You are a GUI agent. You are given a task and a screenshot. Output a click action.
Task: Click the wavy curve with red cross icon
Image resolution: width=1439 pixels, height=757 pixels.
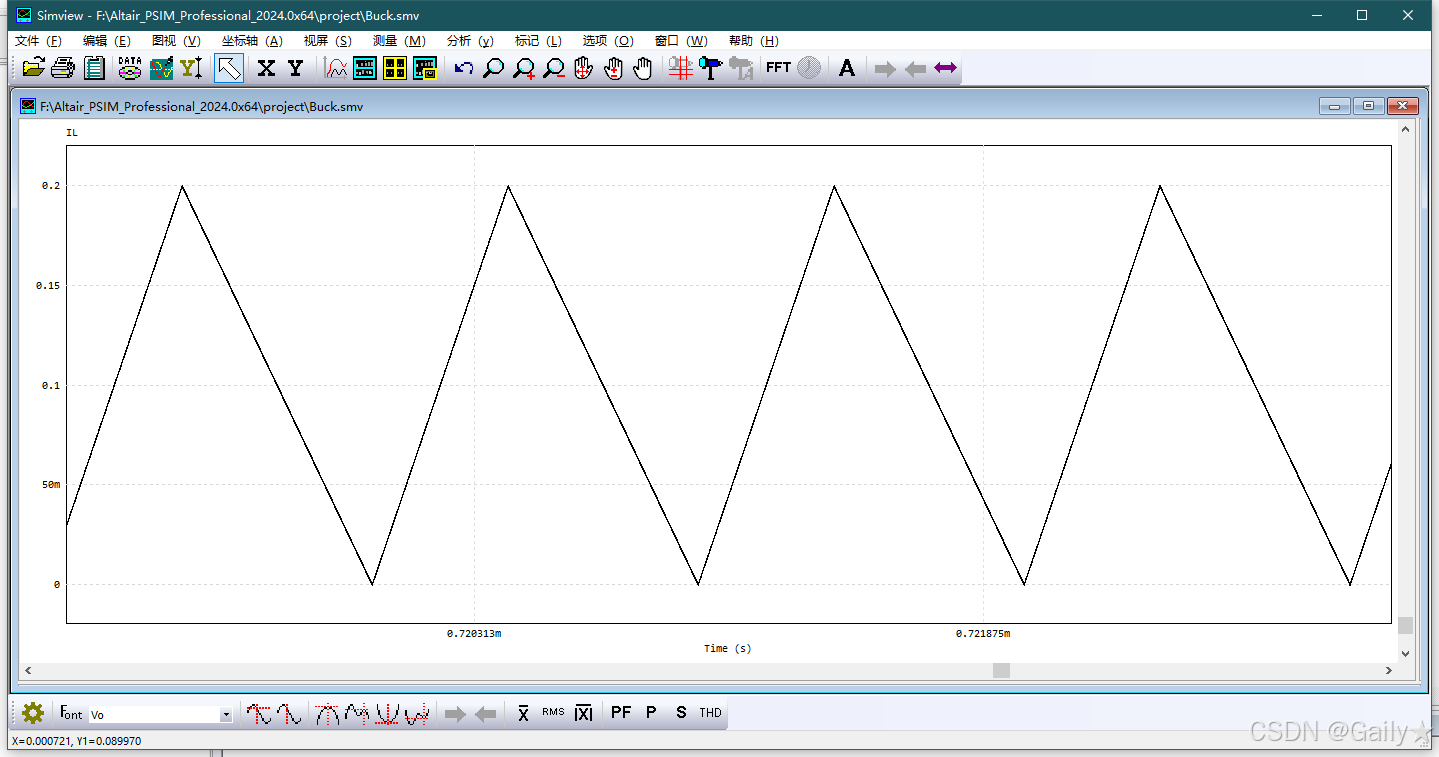[357, 714]
